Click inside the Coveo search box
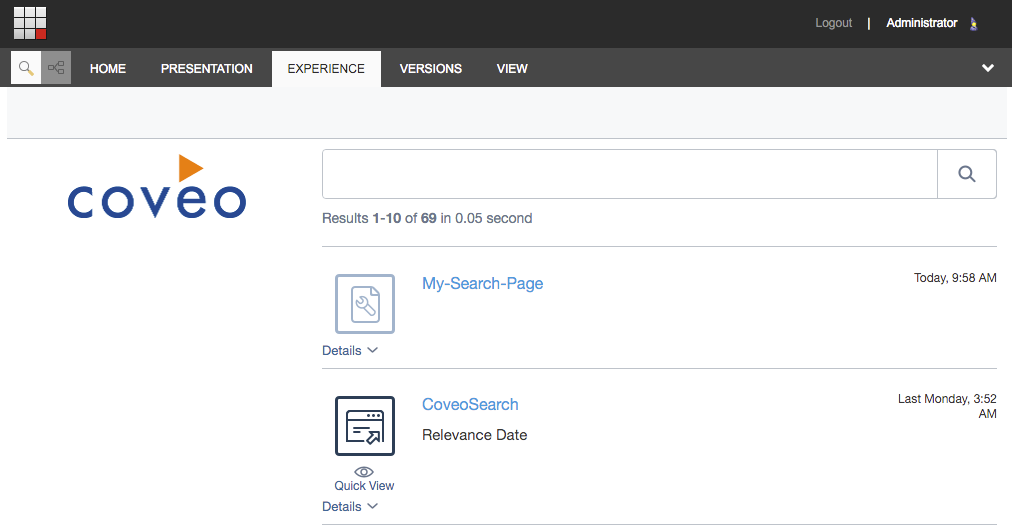Image resolution: width=1012 pixels, height=532 pixels. [630, 174]
